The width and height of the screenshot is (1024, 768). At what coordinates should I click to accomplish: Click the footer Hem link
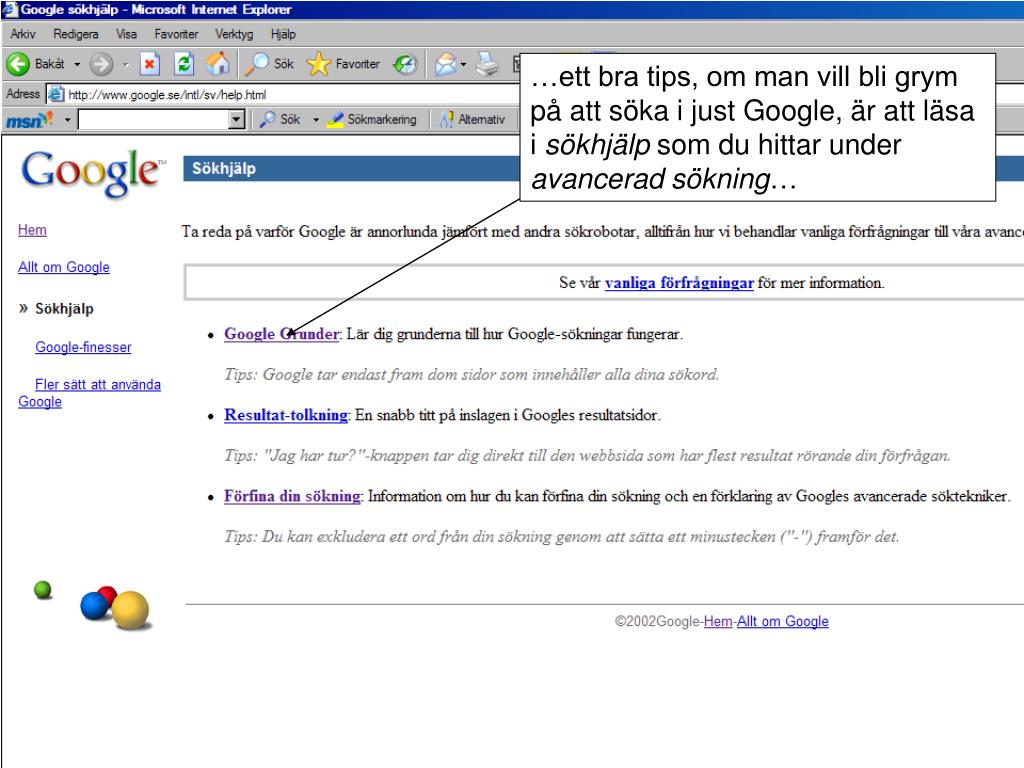[x=718, y=621]
